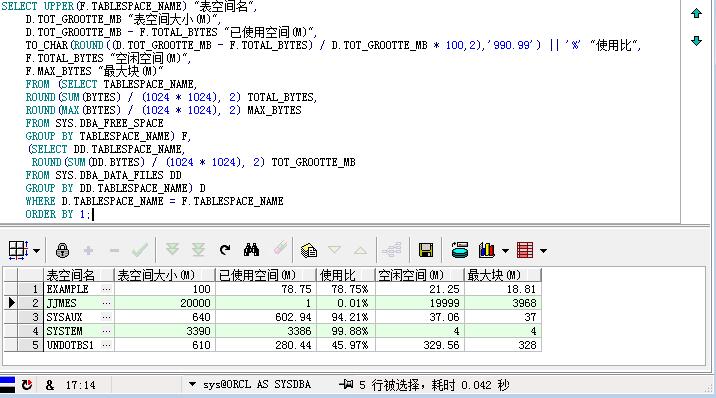Click the fetch last page icon
The height and width of the screenshot is (398, 716).
pos(198,250)
